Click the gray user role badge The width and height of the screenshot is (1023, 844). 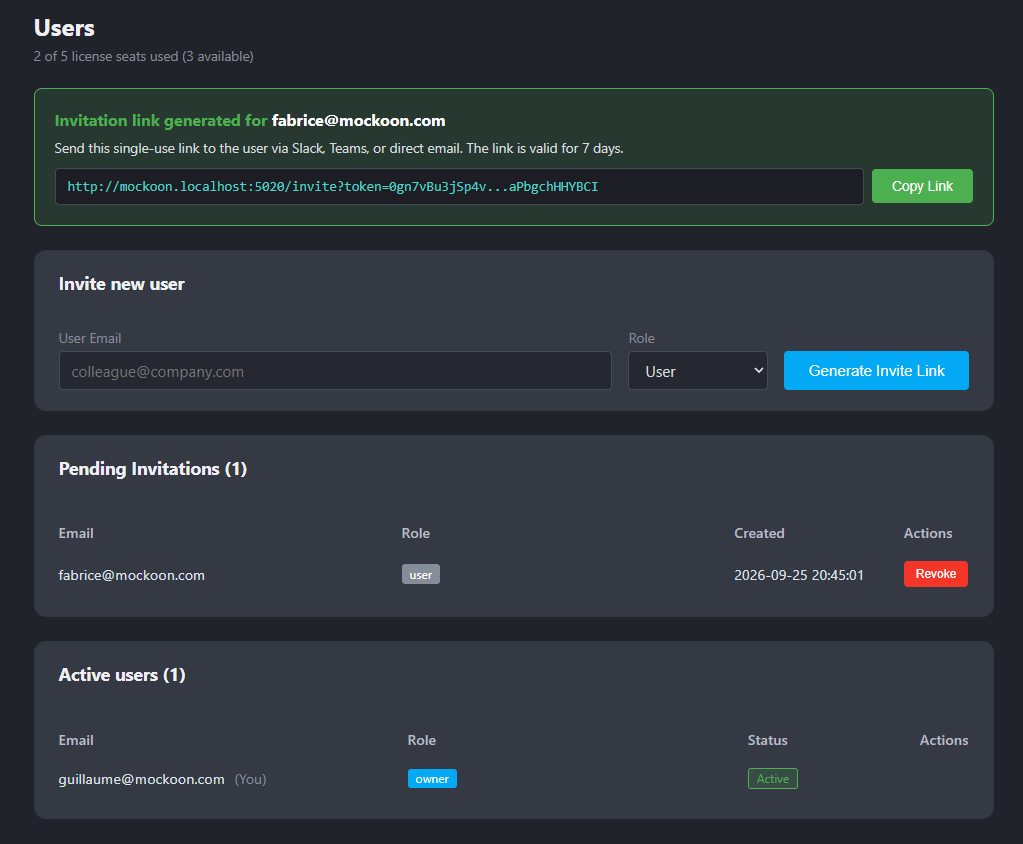pos(421,575)
